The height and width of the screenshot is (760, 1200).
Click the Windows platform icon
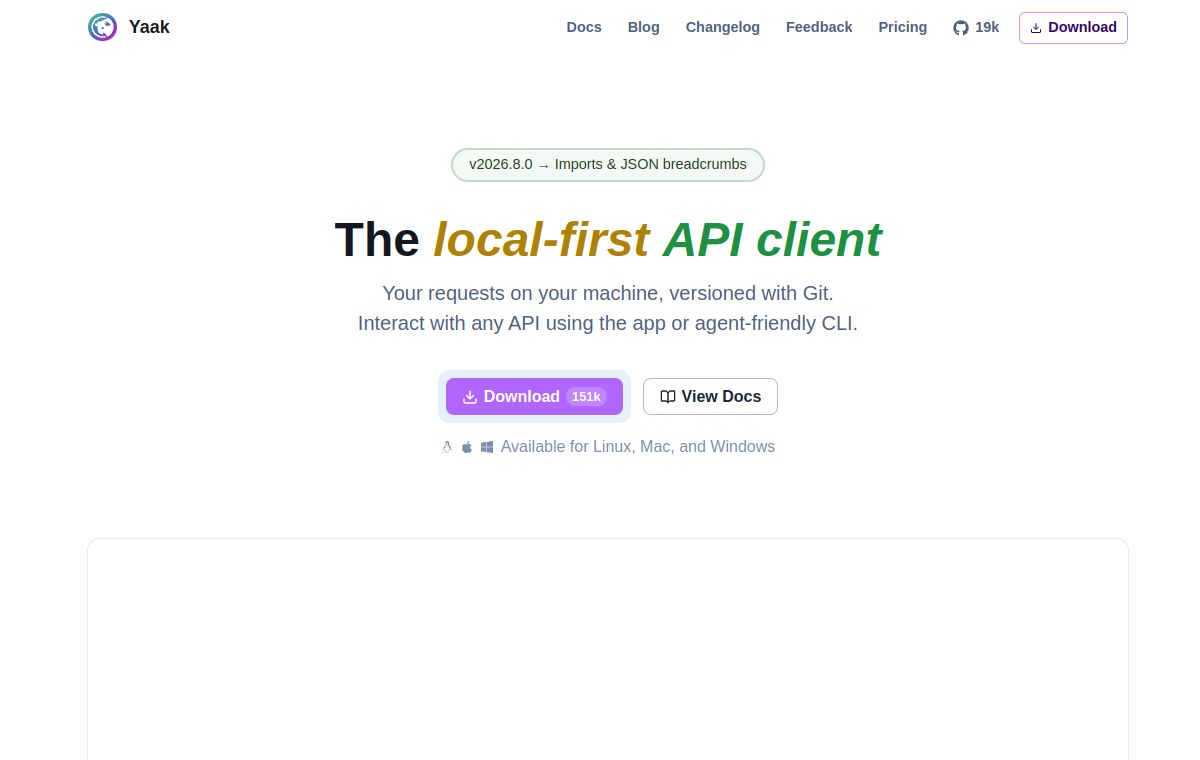click(487, 447)
